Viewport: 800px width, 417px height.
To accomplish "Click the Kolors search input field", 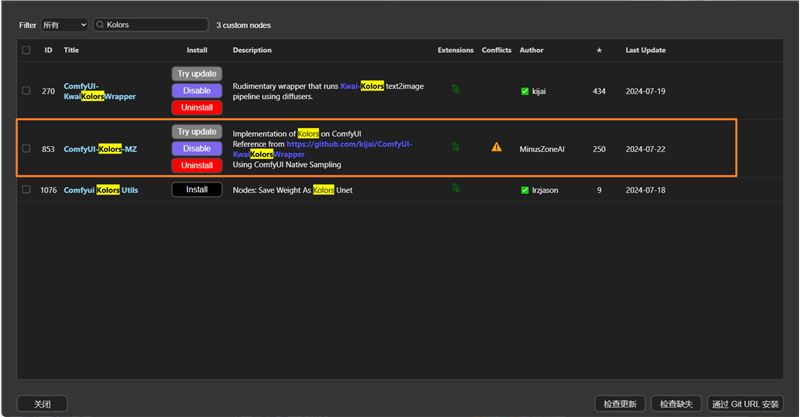I will point(151,24).
